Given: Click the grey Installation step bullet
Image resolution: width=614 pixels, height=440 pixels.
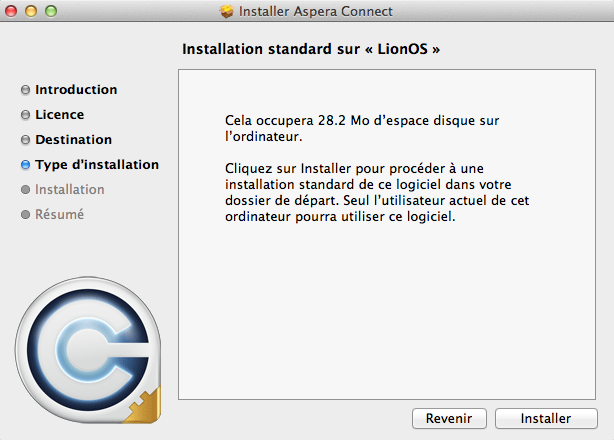Looking at the screenshot, I should pos(25,190).
